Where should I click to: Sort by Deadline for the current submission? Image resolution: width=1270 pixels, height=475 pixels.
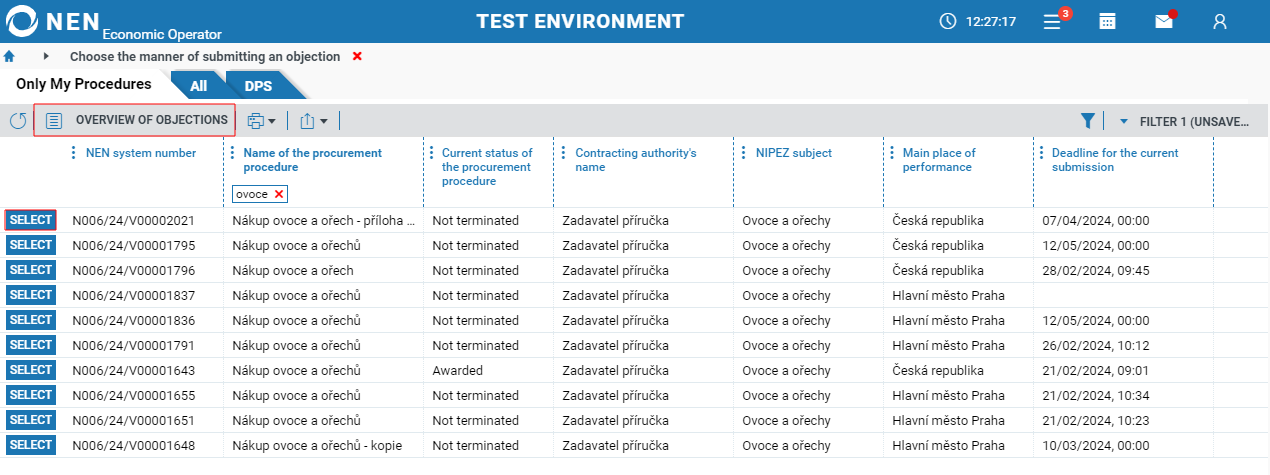1115,160
